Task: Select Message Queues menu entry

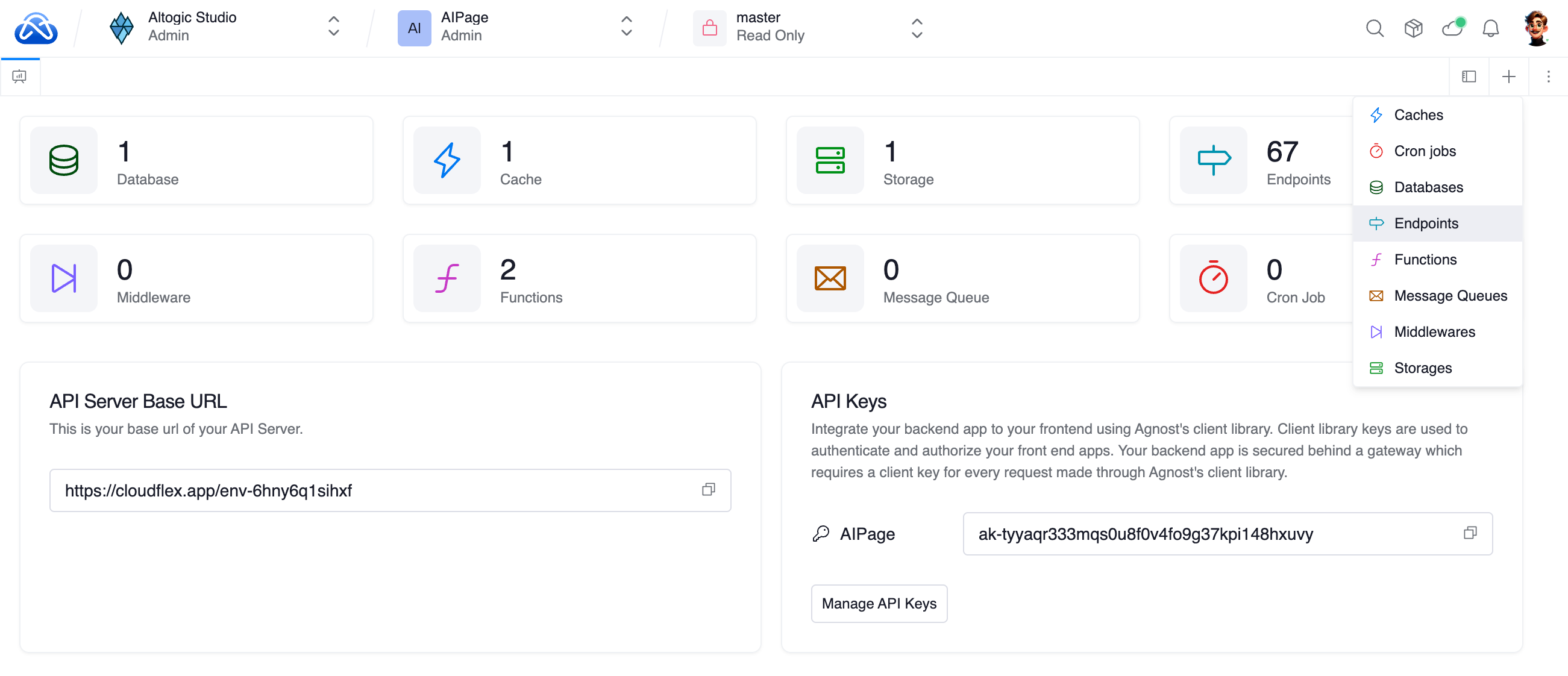Action: point(1450,296)
